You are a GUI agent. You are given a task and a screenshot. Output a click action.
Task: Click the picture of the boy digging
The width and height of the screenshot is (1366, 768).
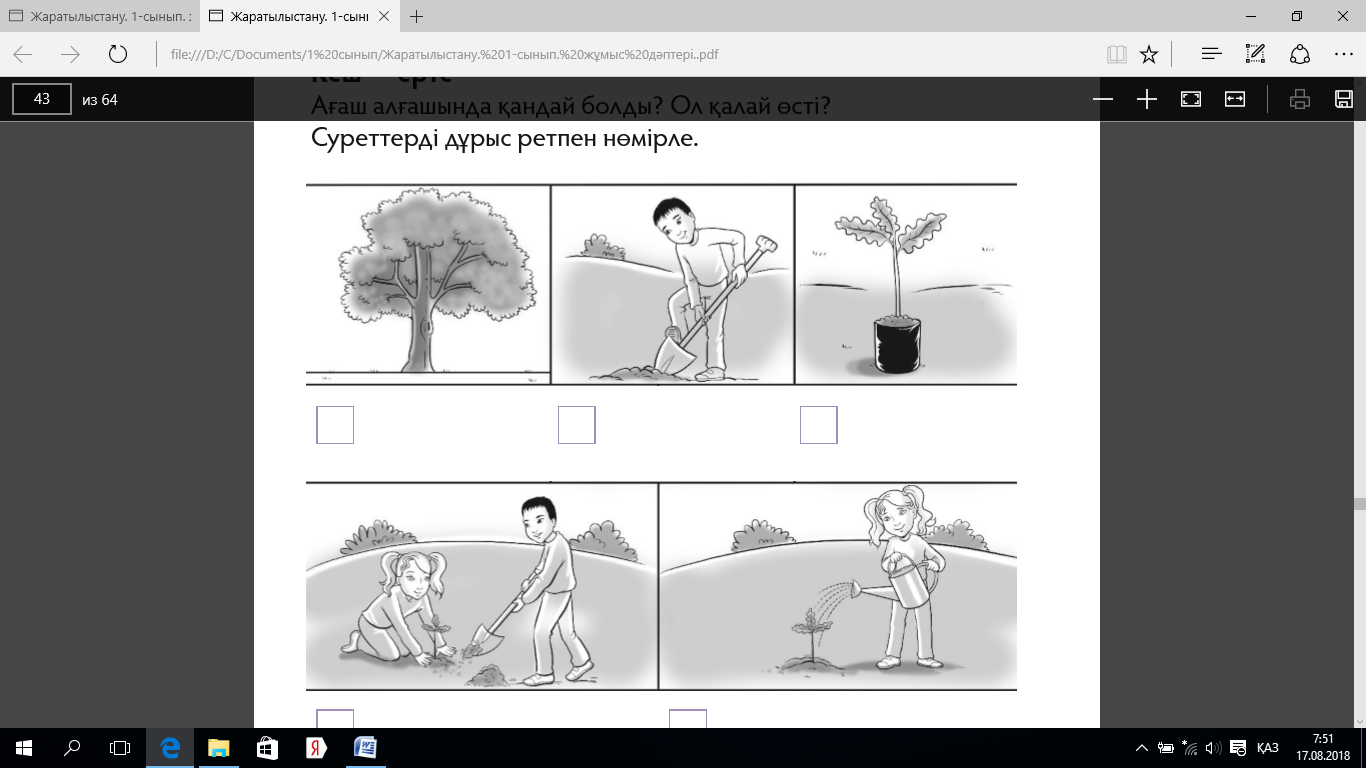(x=672, y=284)
